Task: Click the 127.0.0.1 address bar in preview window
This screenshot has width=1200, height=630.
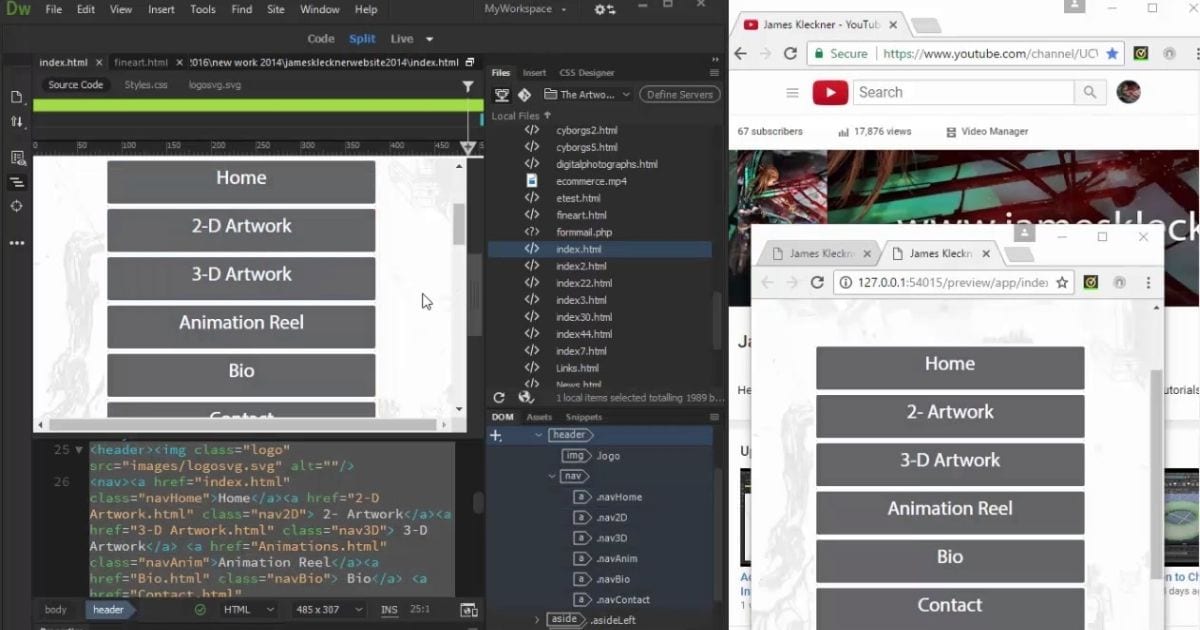Action: tap(953, 283)
